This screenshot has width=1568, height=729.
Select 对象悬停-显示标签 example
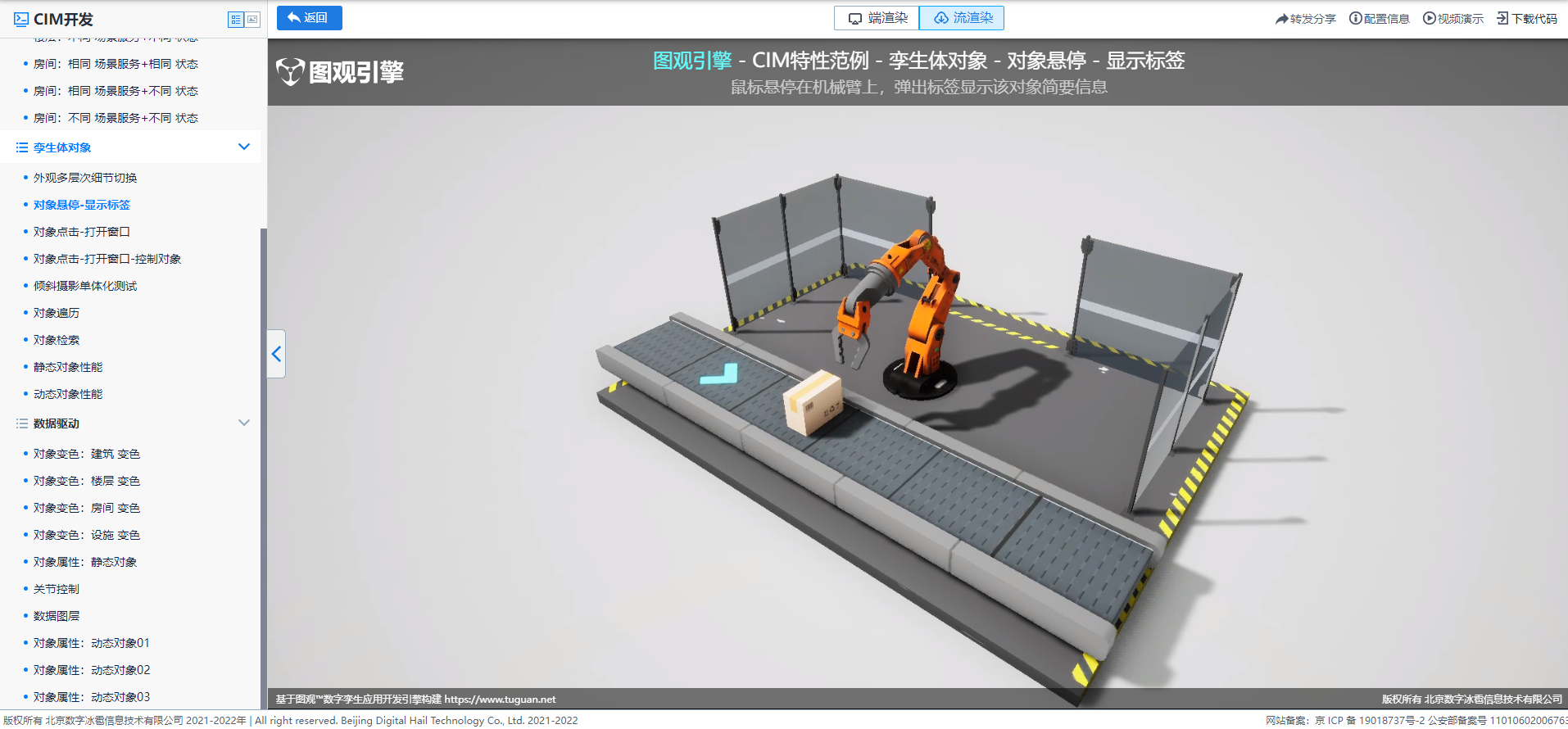click(82, 205)
